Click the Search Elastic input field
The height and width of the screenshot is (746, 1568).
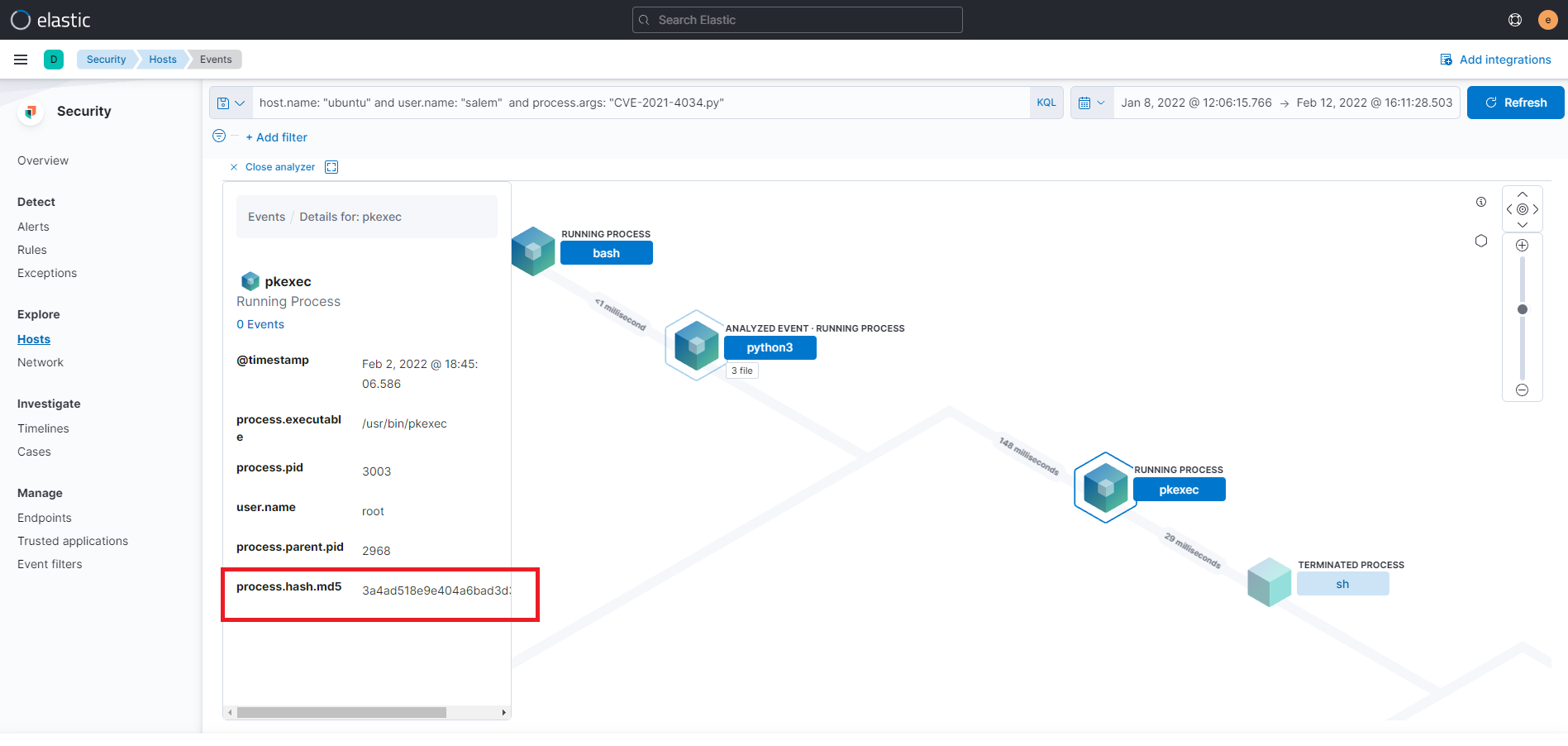point(797,20)
